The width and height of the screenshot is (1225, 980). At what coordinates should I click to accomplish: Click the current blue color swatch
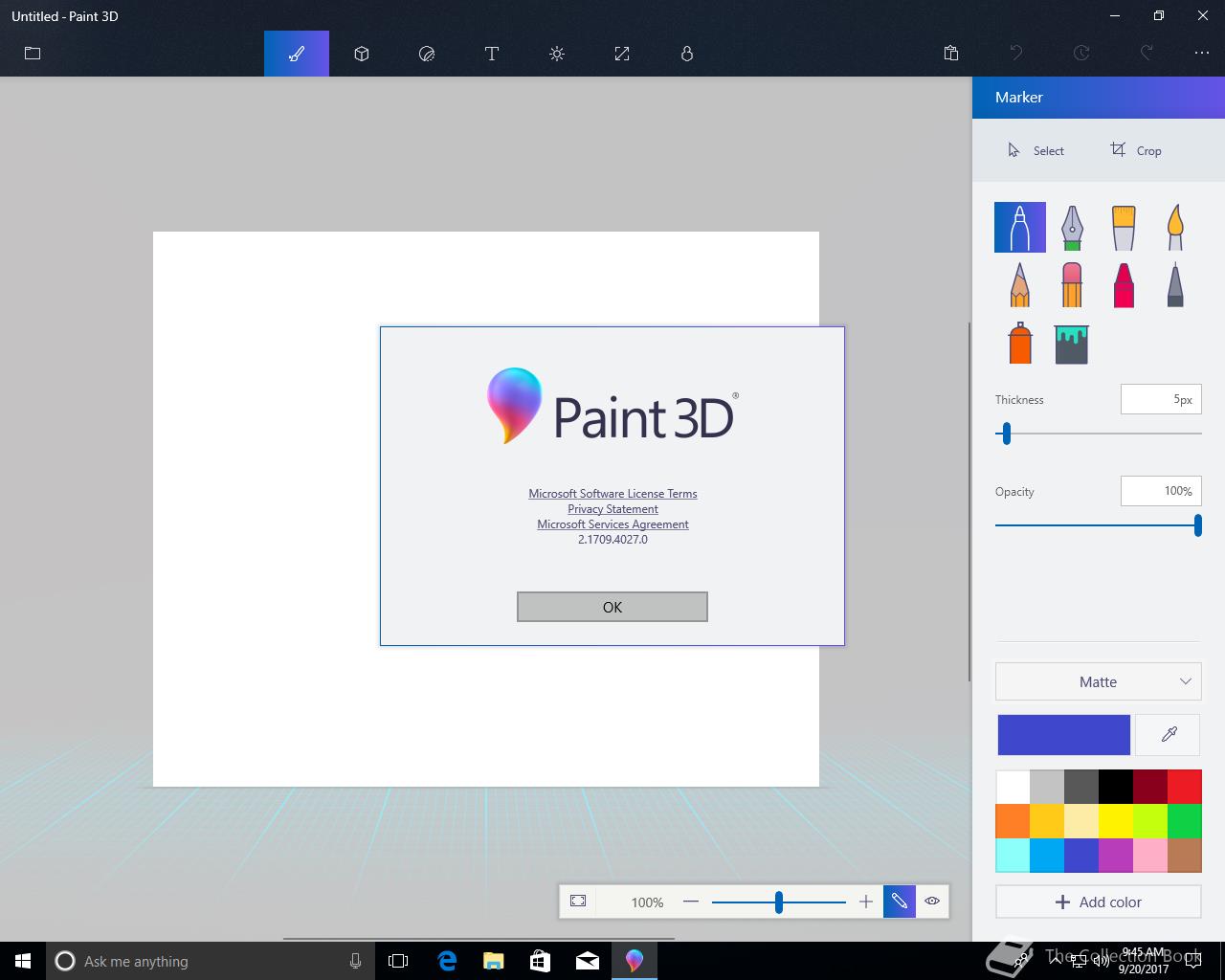click(x=1064, y=735)
